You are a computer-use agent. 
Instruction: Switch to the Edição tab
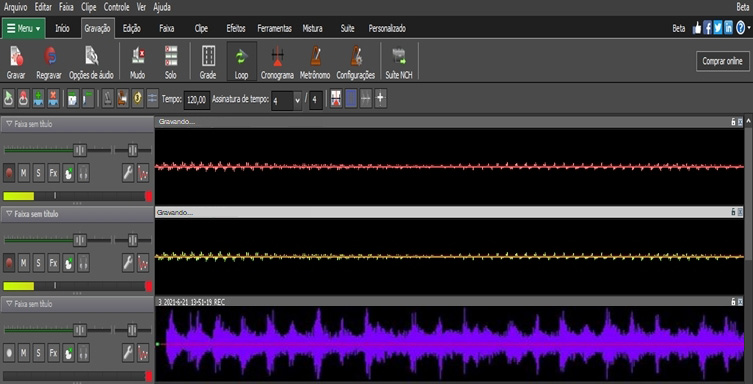coord(132,28)
